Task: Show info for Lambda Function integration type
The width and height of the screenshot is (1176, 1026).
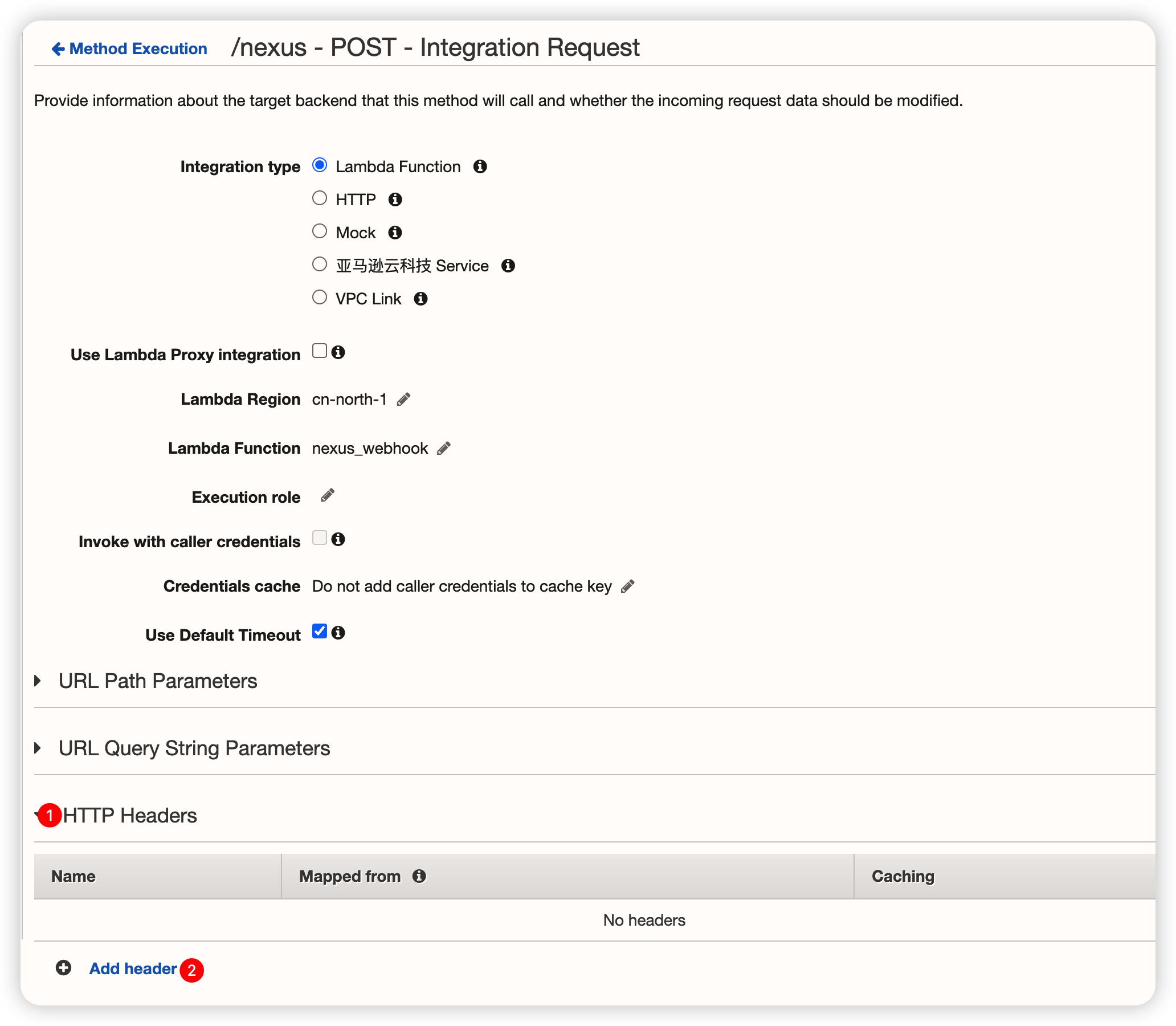Action: 480,166
